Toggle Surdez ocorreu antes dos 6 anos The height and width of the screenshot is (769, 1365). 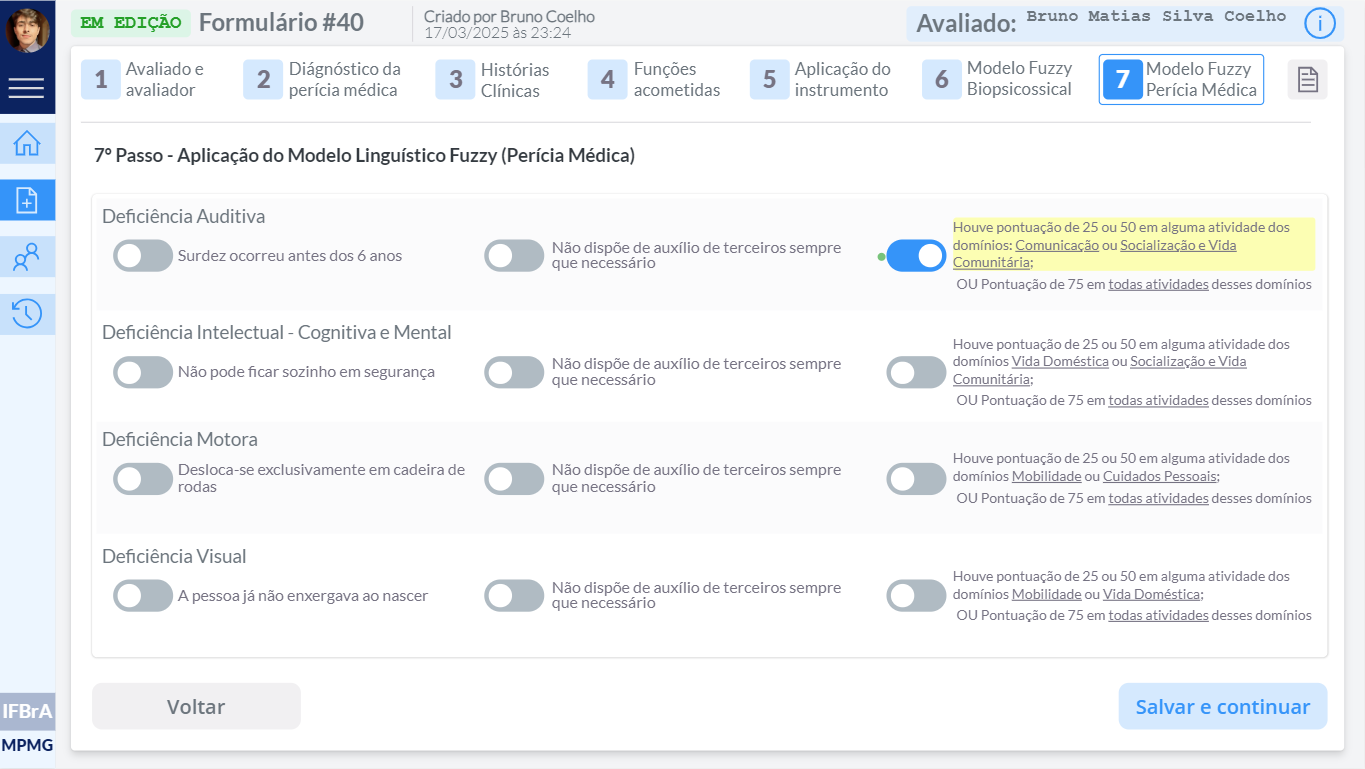[x=143, y=256]
